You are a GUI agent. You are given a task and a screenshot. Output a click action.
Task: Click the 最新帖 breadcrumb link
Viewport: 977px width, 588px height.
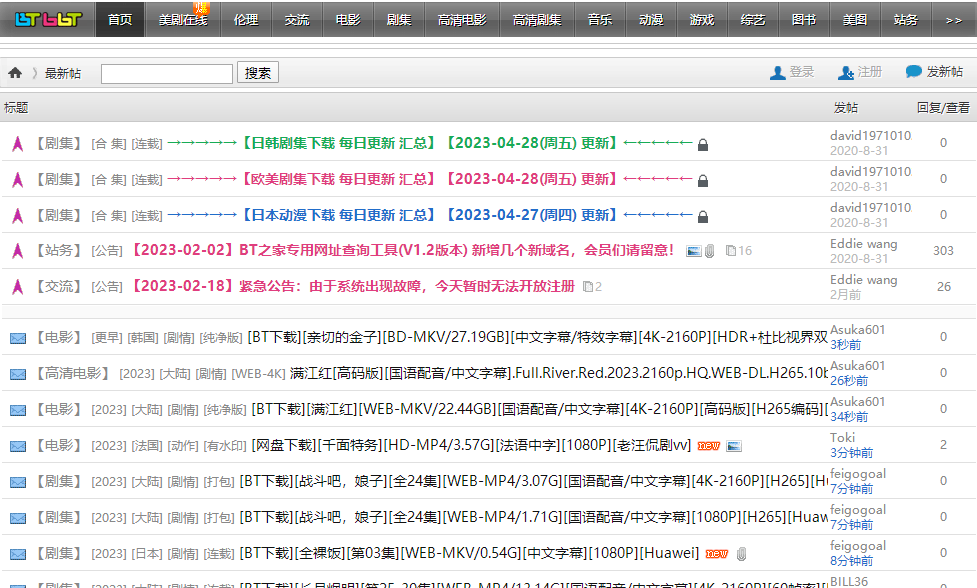[63, 74]
